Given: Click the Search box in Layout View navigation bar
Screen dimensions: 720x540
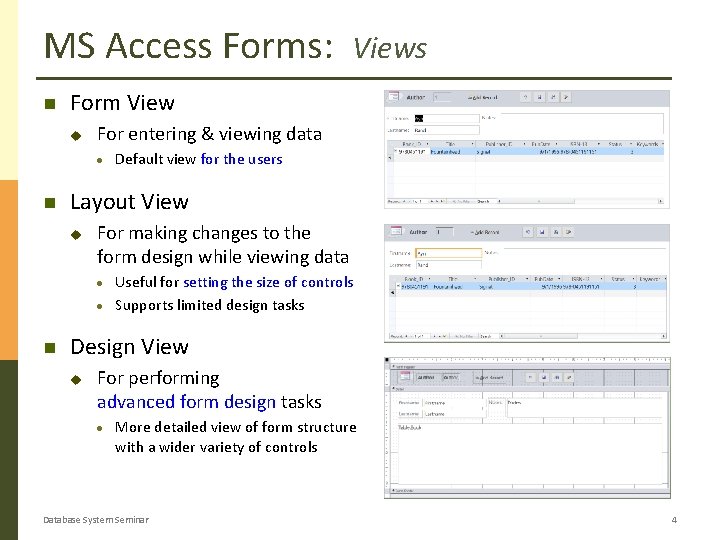Looking at the screenshot, I should [489, 336].
